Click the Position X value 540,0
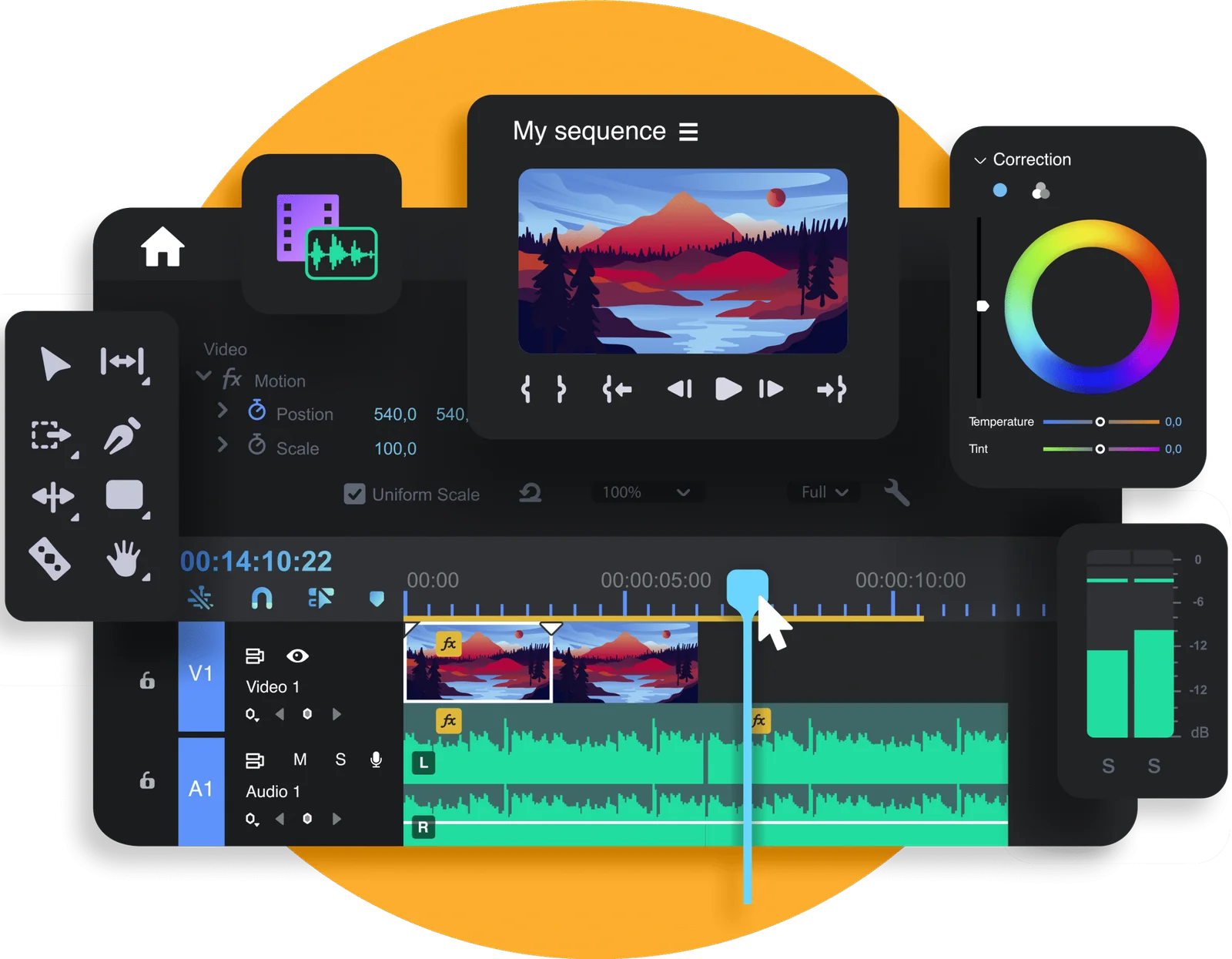This screenshot has width=1232, height=959. point(395,414)
